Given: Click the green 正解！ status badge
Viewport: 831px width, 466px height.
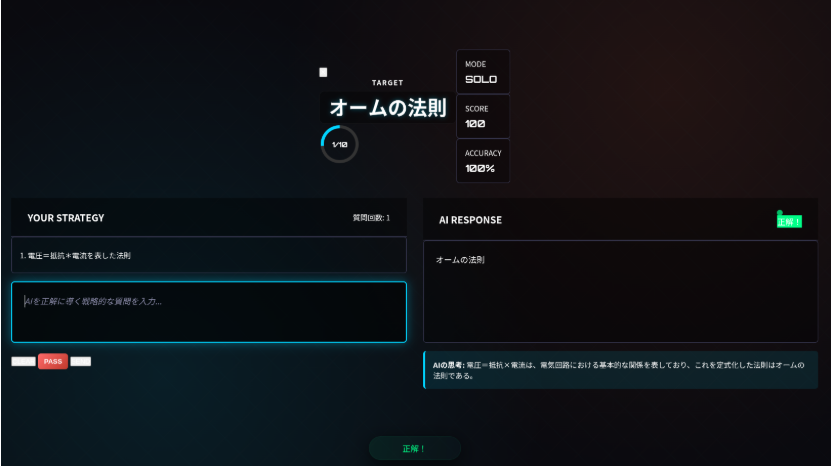Looking at the screenshot, I should (x=790, y=221).
